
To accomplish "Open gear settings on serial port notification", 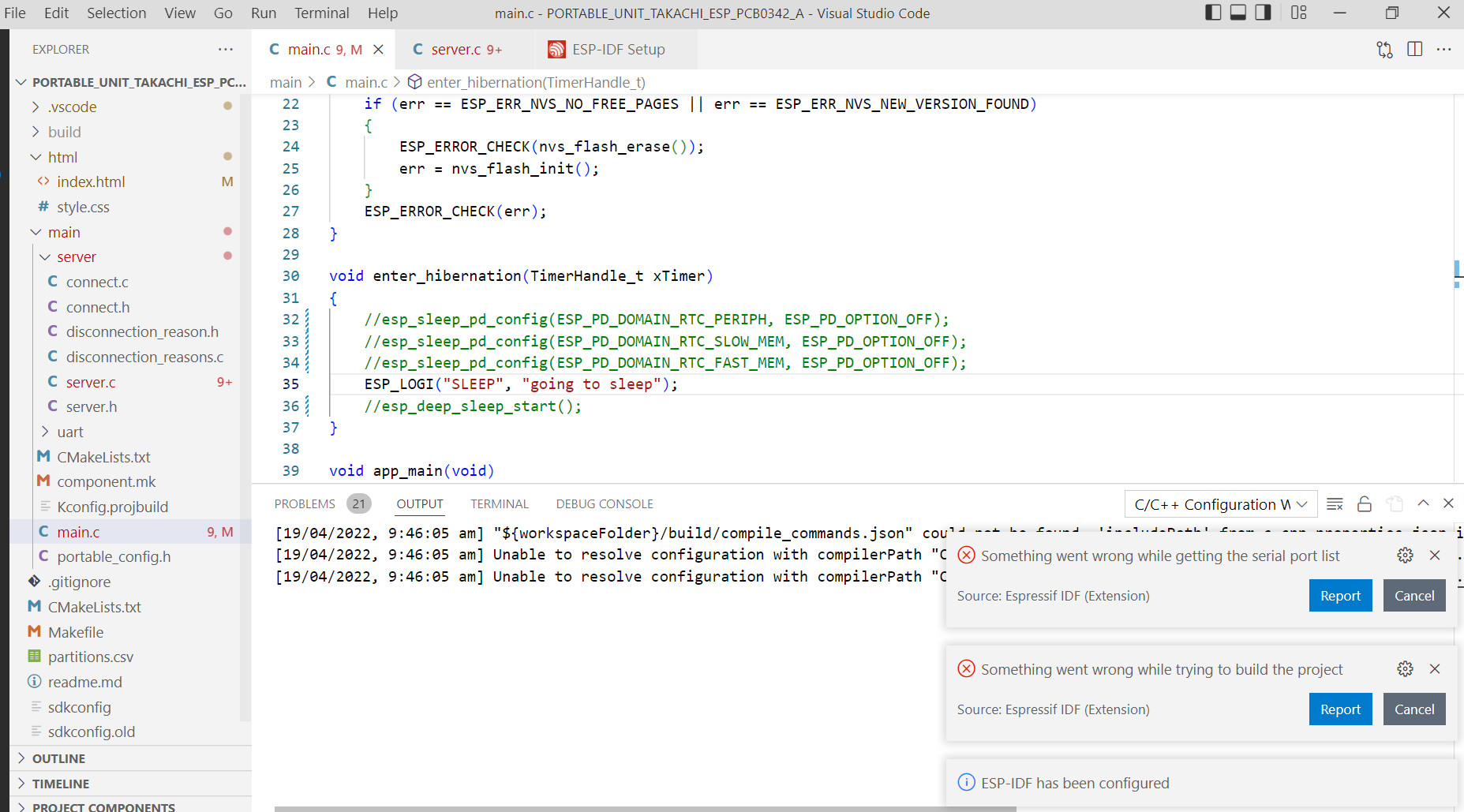I will [x=1405, y=556].
